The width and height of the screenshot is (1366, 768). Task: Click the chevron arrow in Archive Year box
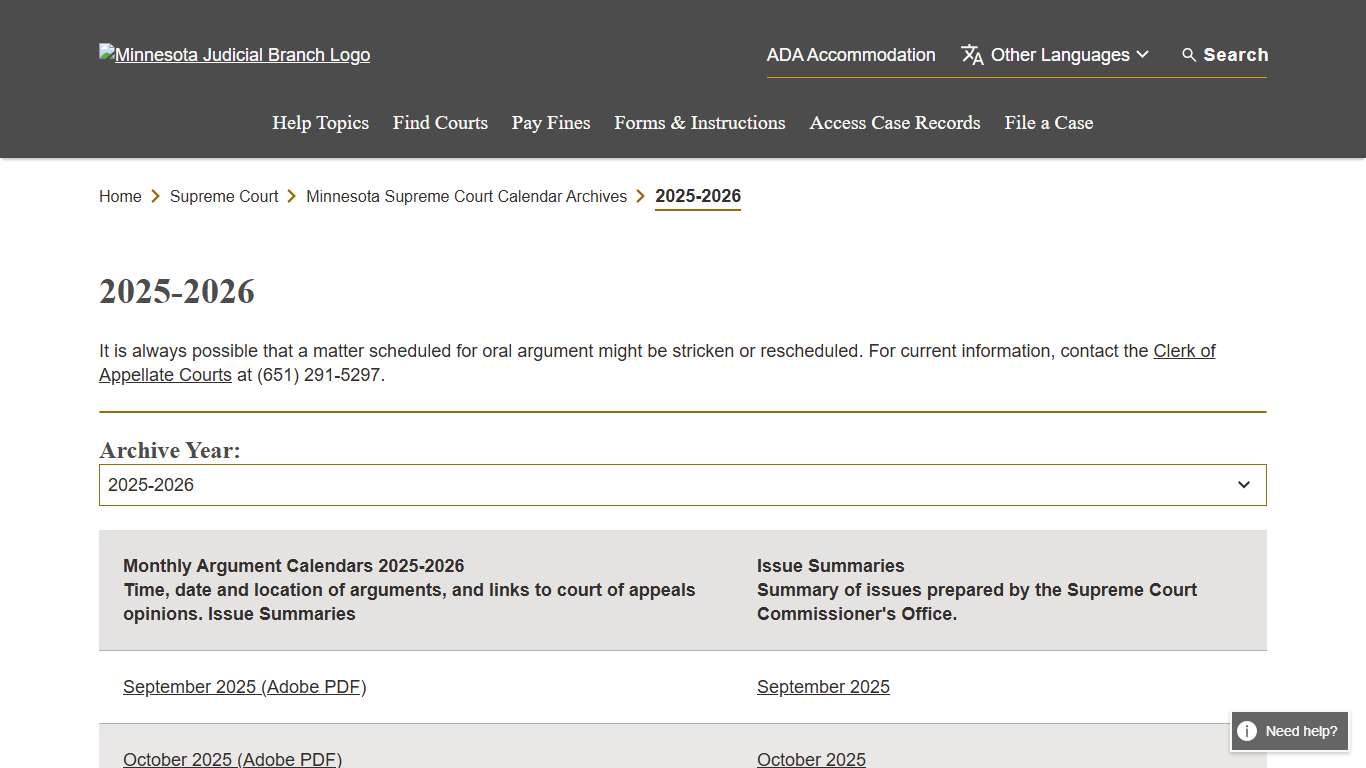(x=1244, y=485)
